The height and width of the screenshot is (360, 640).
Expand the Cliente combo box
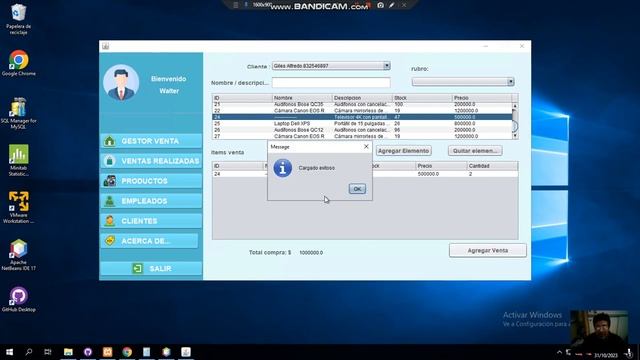386,66
